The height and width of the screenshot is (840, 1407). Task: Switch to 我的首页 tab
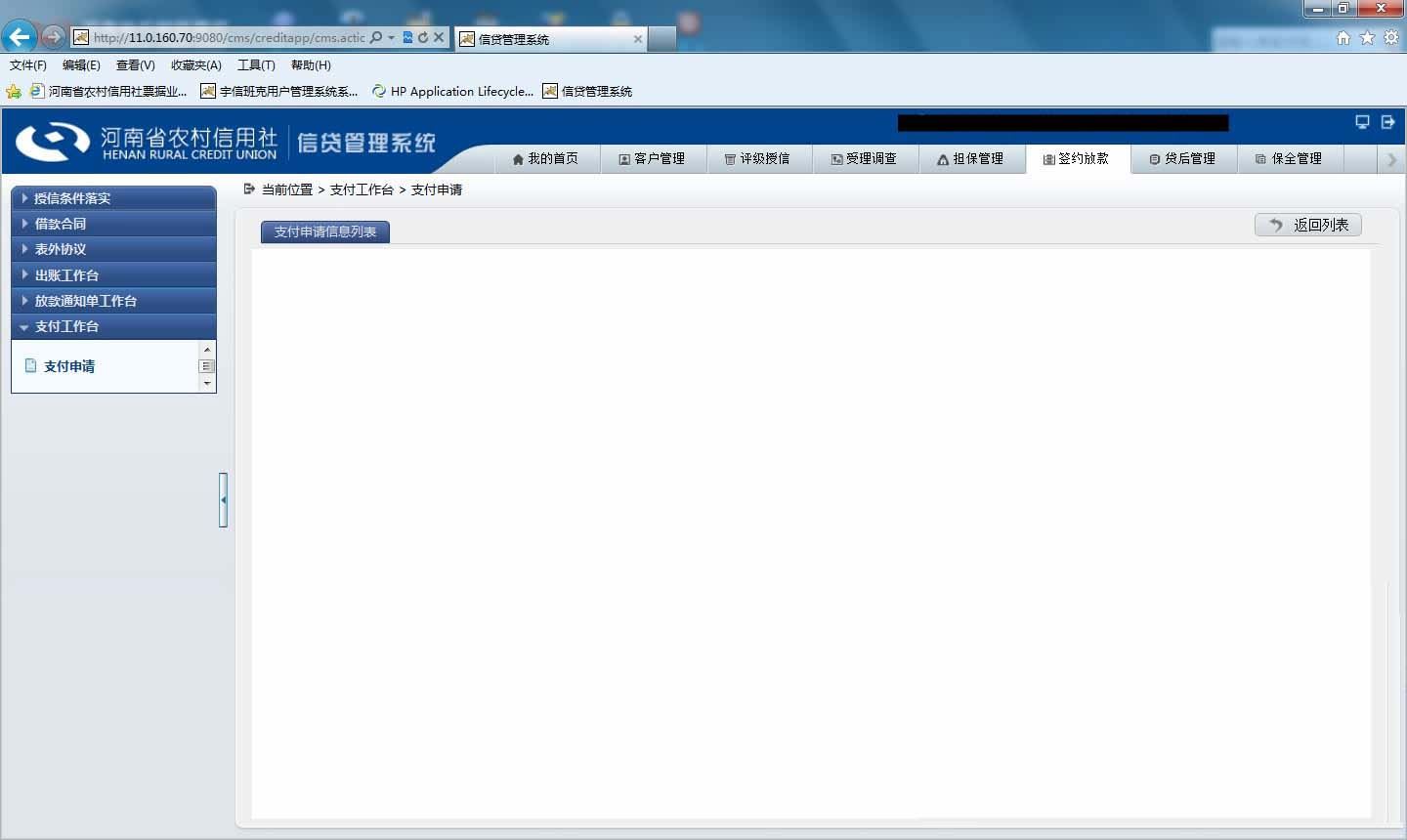(x=545, y=159)
